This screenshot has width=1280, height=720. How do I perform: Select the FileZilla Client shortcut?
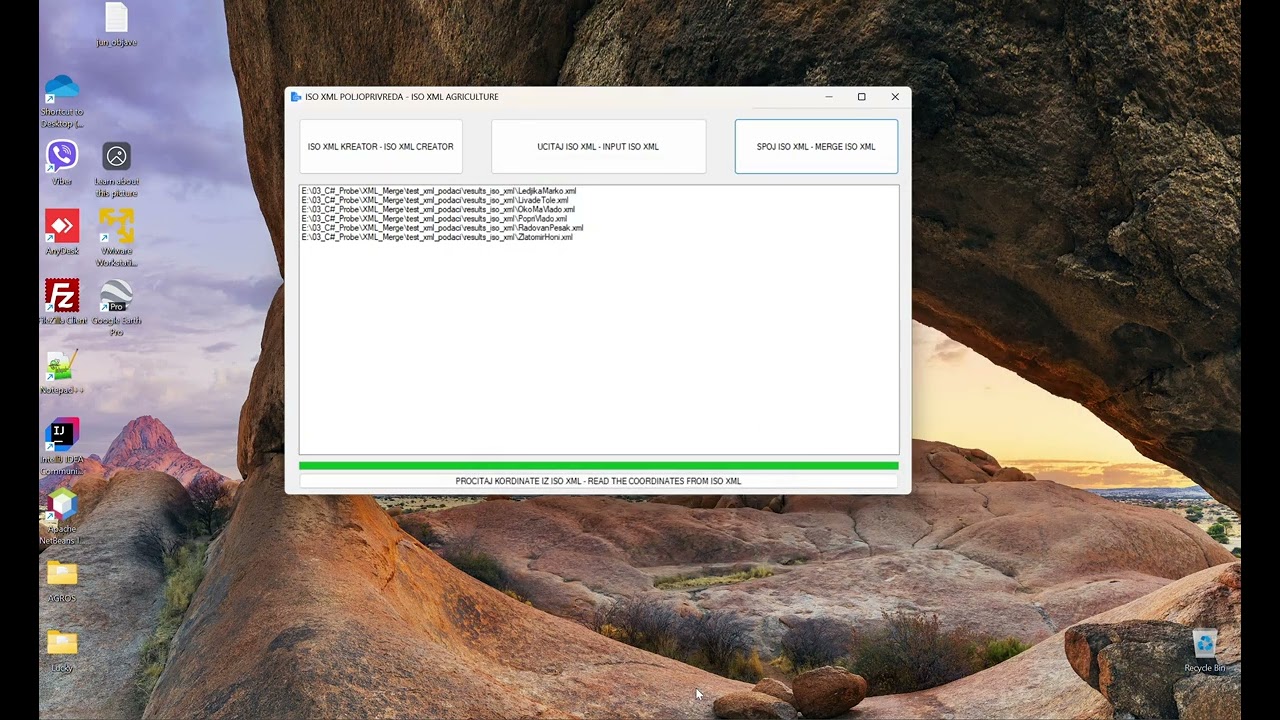click(62, 302)
